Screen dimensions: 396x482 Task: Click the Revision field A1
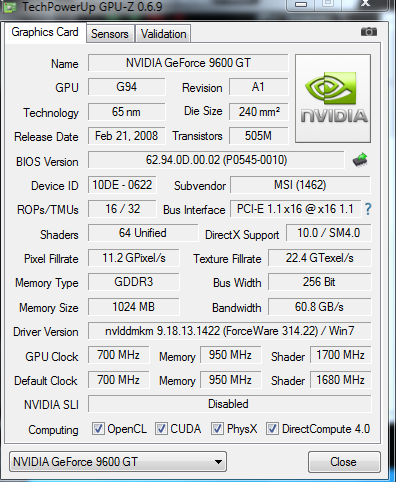point(258,87)
